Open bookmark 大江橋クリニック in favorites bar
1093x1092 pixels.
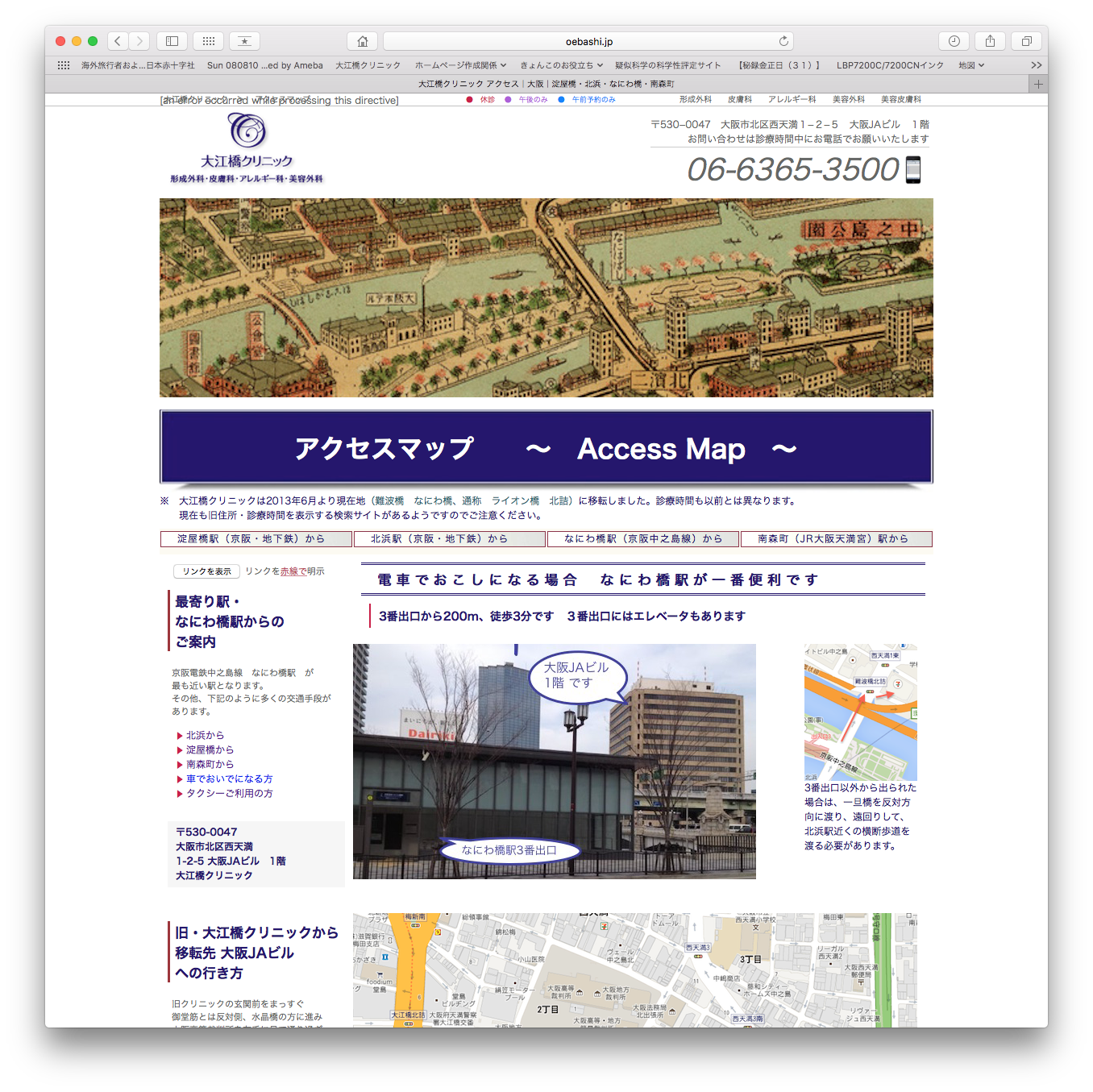click(x=368, y=65)
